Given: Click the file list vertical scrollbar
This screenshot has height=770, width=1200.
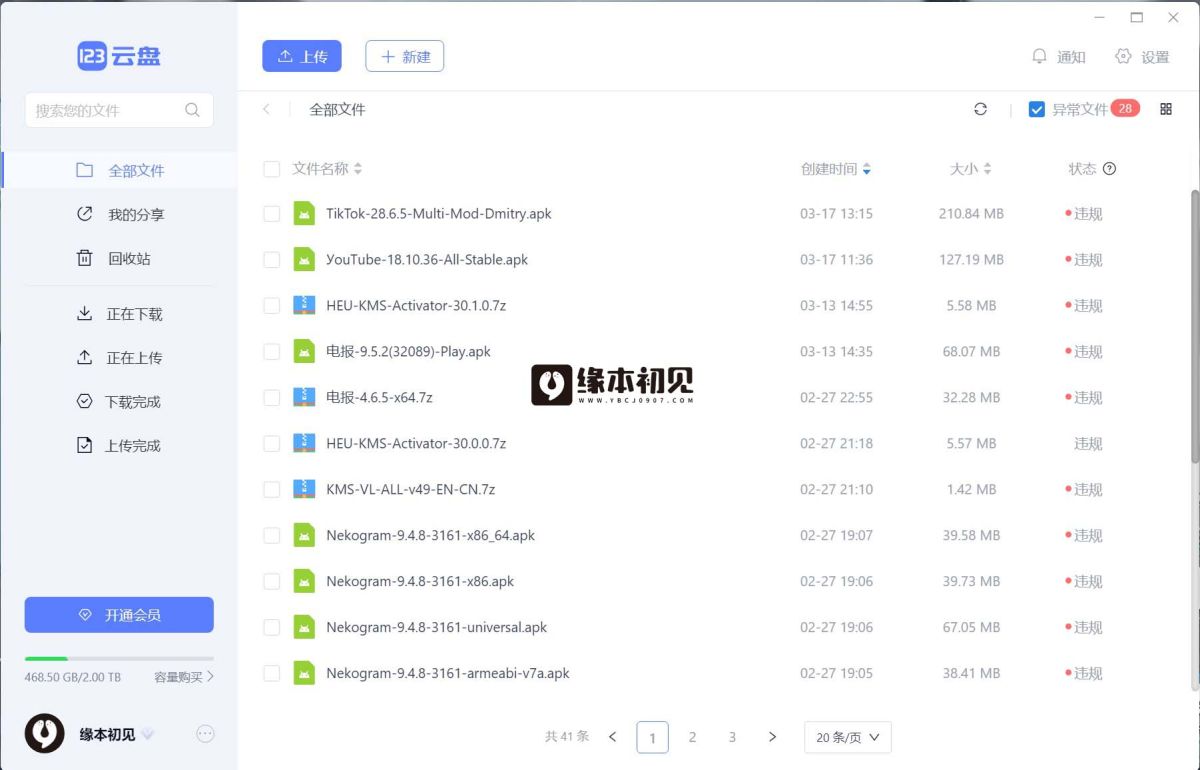Looking at the screenshot, I should tap(1194, 325).
